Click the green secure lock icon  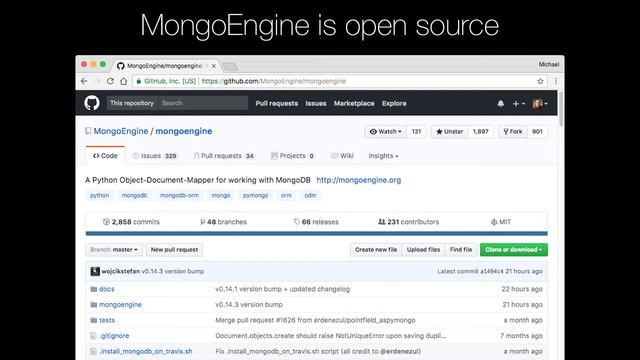click(139, 81)
